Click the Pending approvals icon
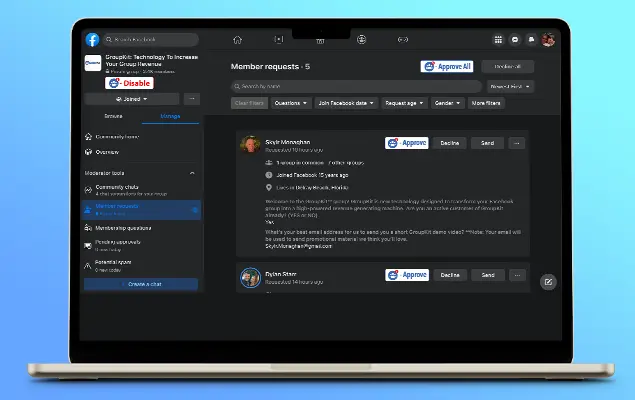The height and width of the screenshot is (400, 635). [x=87, y=245]
